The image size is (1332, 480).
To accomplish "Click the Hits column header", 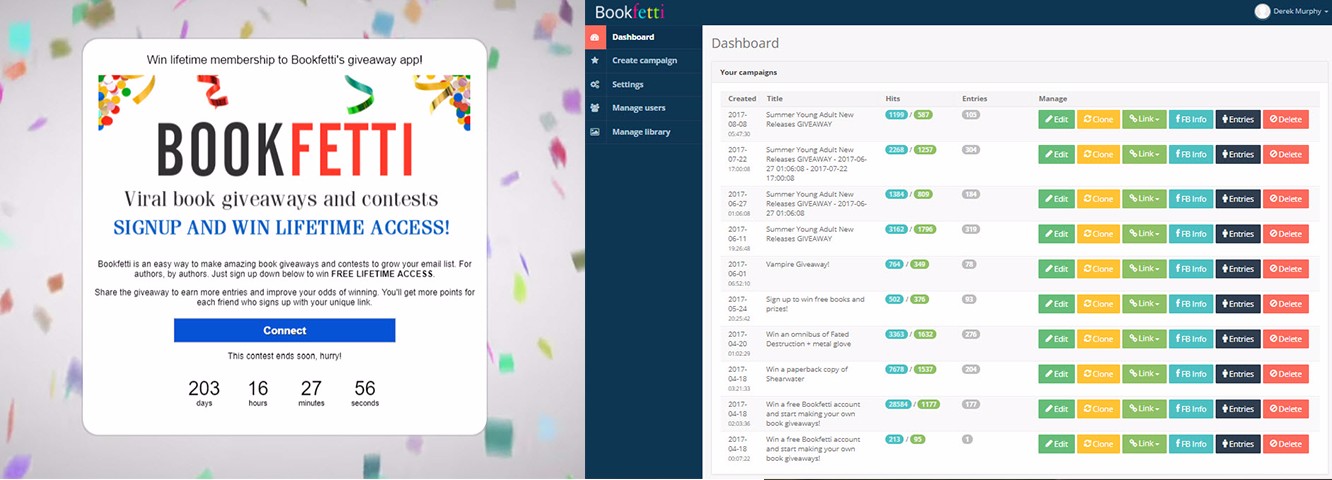I will click(x=892, y=99).
